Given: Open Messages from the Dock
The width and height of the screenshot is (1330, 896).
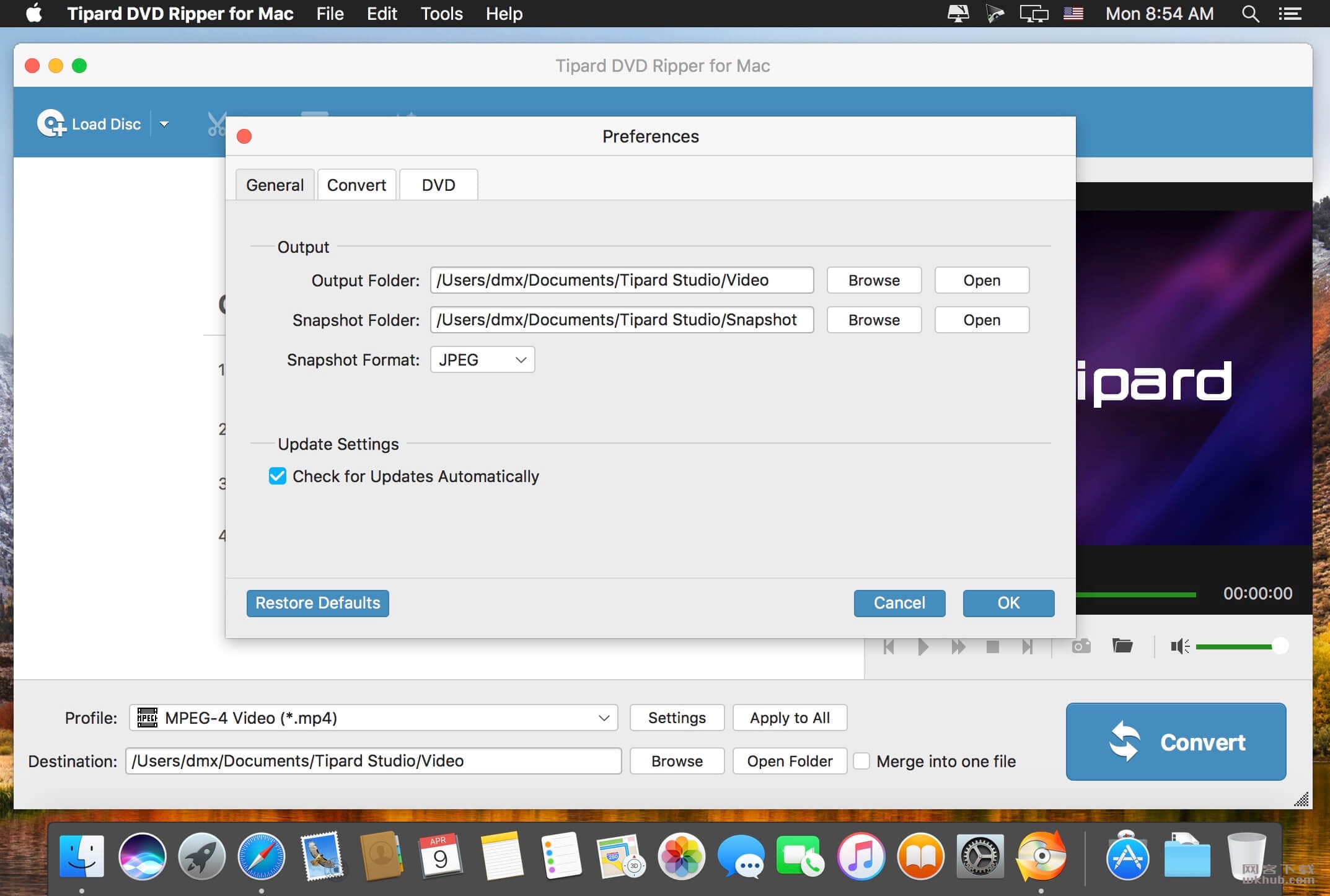Looking at the screenshot, I should coord(741,856).
